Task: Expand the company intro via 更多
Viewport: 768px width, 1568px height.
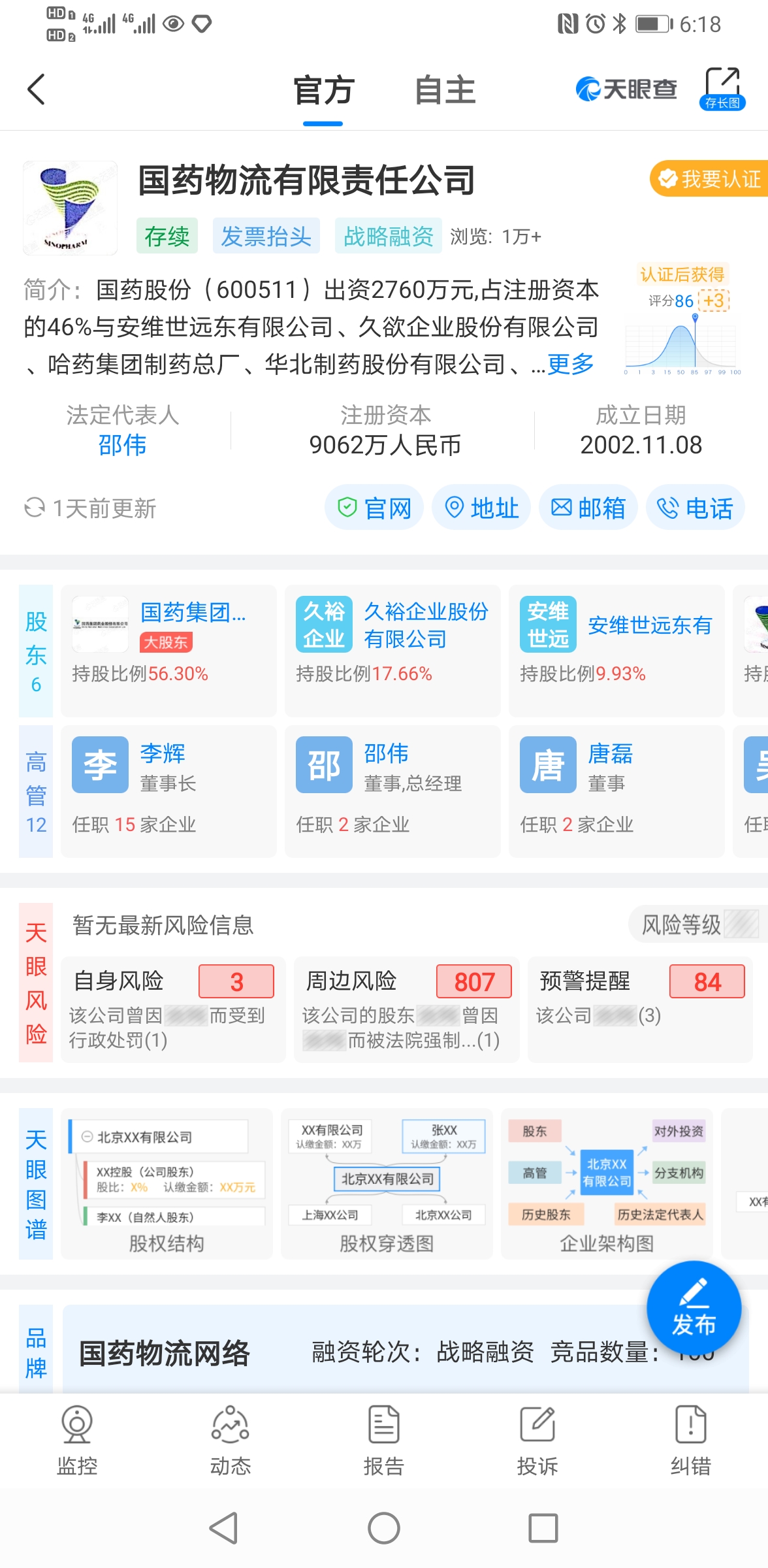Action: 570,364
